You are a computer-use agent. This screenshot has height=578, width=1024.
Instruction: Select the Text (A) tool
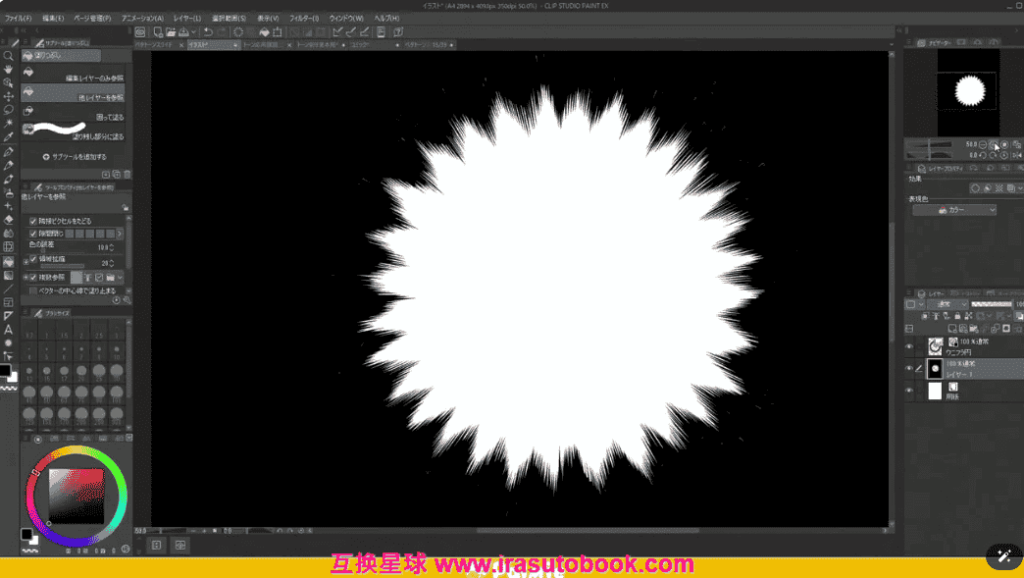click(x=8, y=329)
